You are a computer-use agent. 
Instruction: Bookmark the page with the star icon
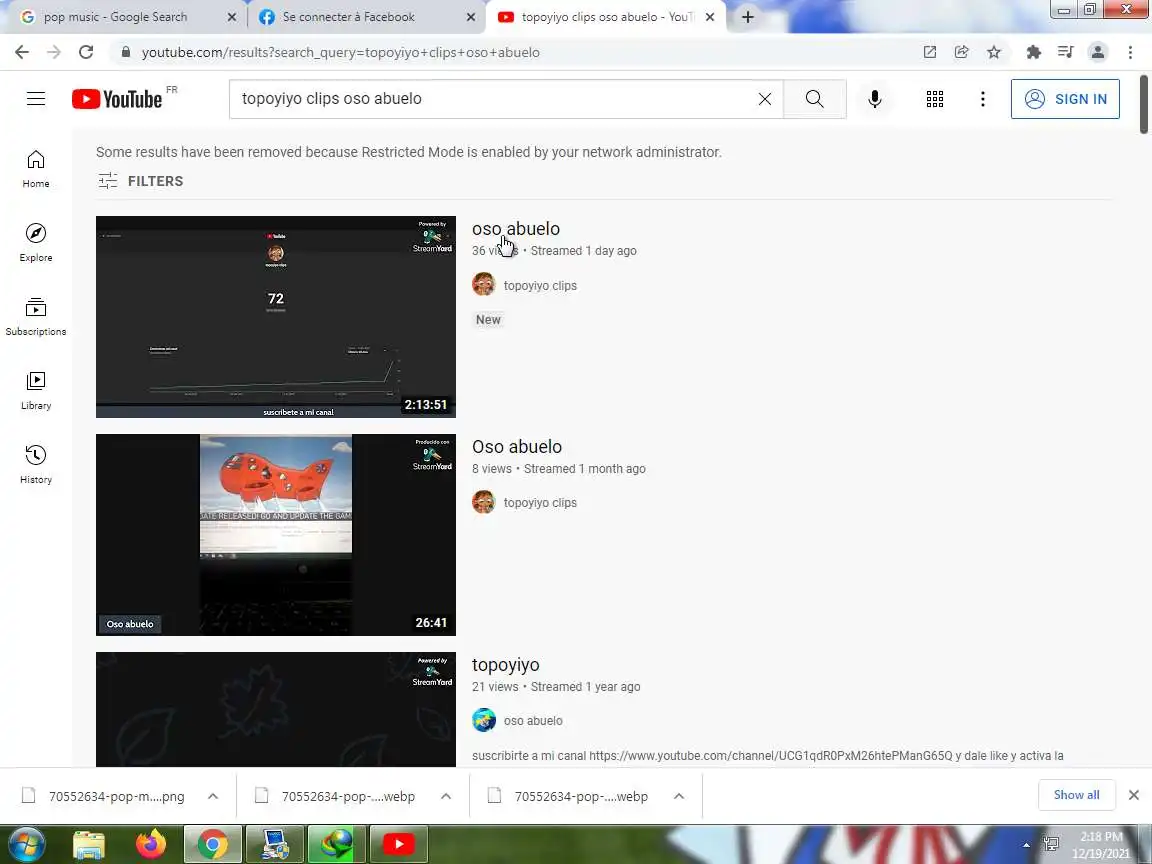994,52
